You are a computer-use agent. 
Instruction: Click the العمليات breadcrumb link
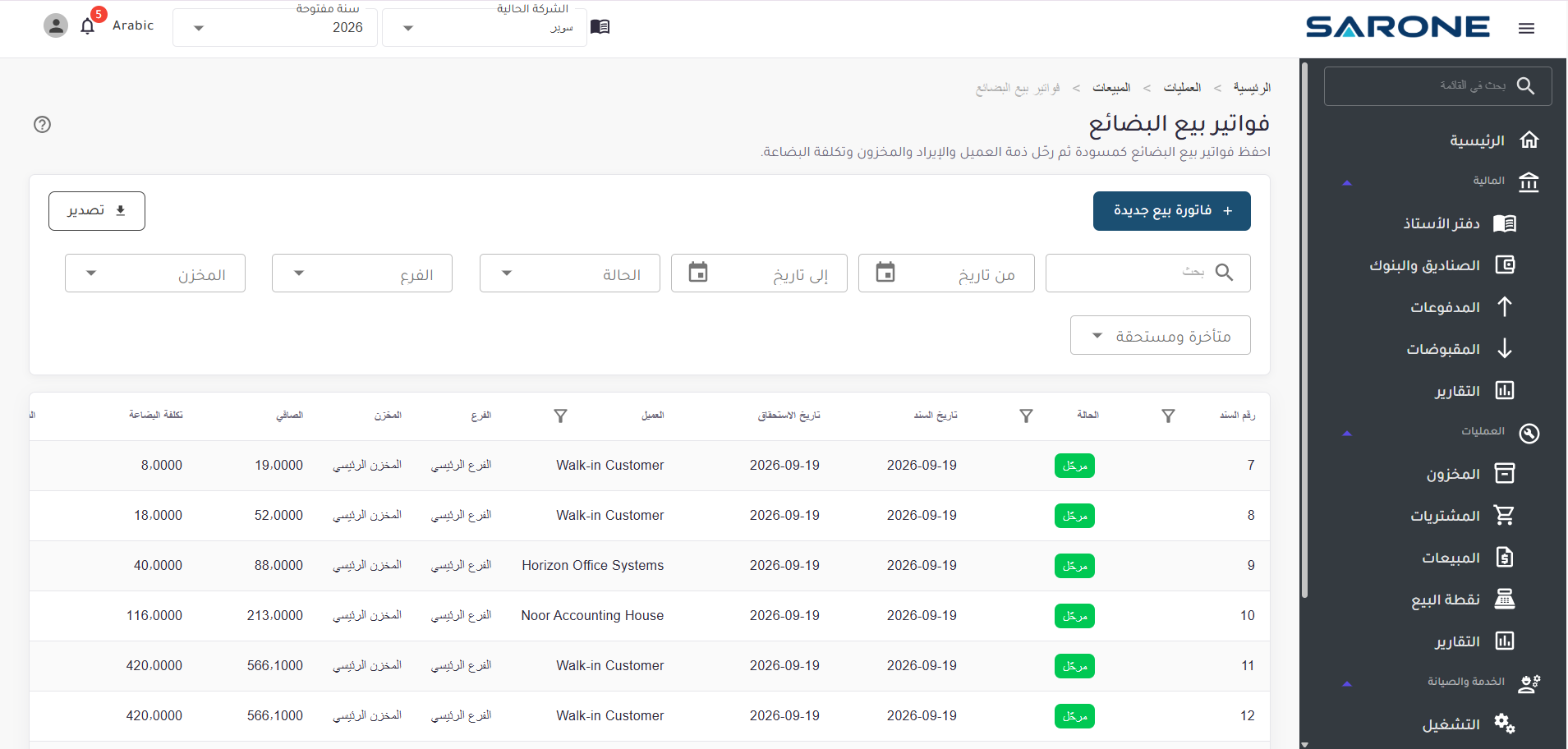tap(1182, 88)
